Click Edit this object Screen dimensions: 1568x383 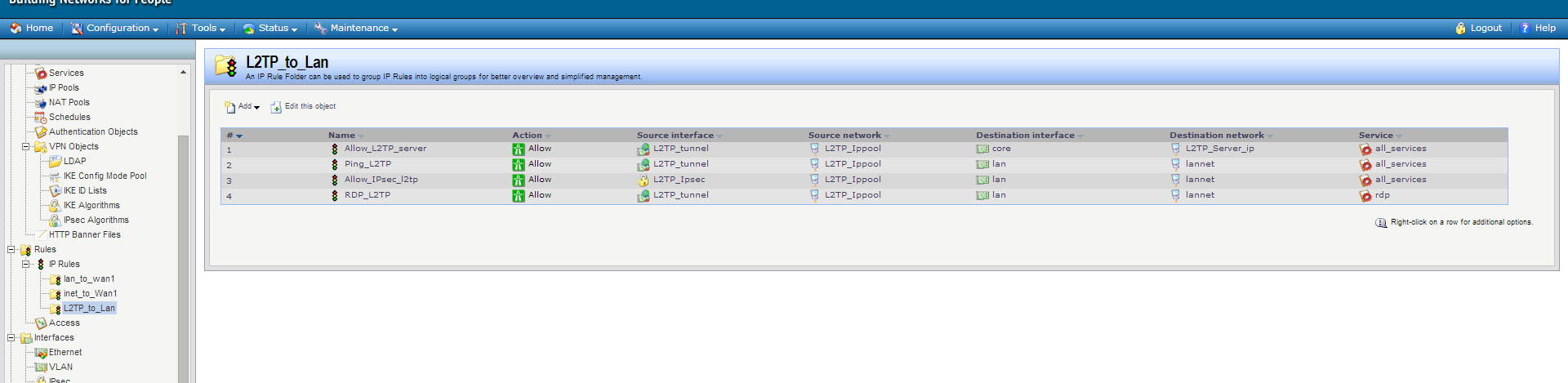point(303,107)
